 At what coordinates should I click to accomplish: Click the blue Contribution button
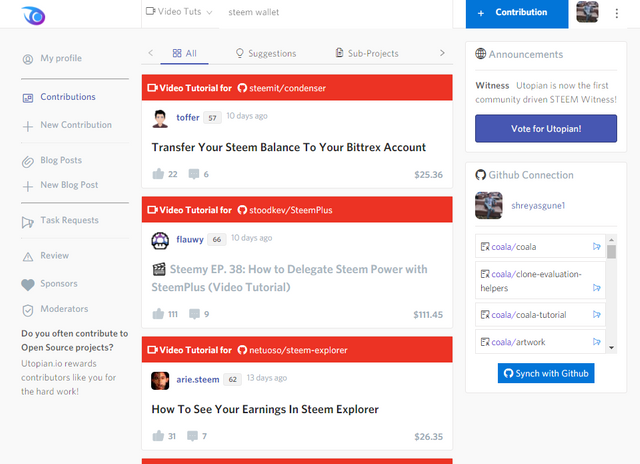point(517,13)
